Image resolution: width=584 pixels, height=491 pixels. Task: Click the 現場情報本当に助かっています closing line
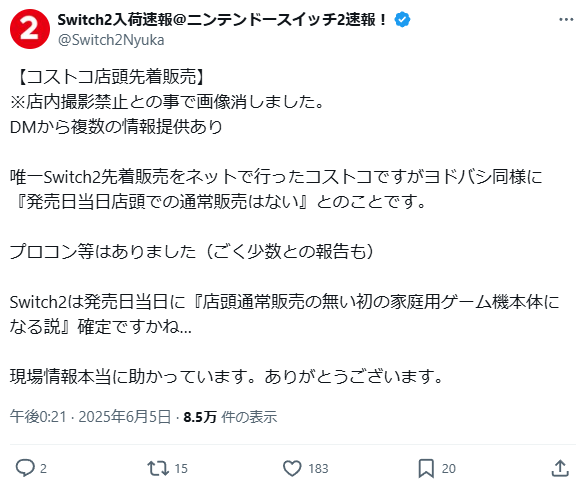click(x=226, y=377)
